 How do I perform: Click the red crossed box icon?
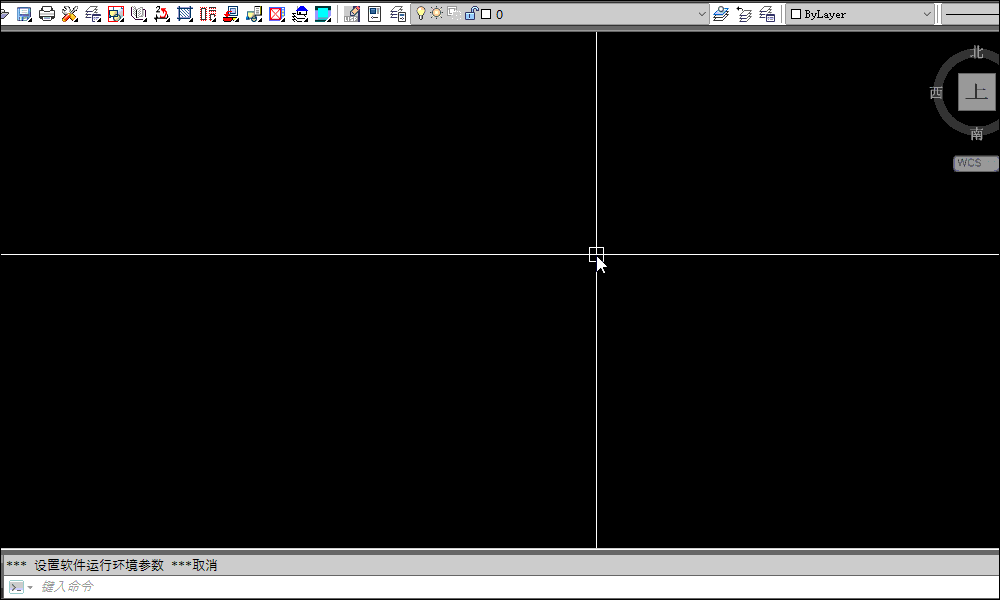click(x=277, y=13)
